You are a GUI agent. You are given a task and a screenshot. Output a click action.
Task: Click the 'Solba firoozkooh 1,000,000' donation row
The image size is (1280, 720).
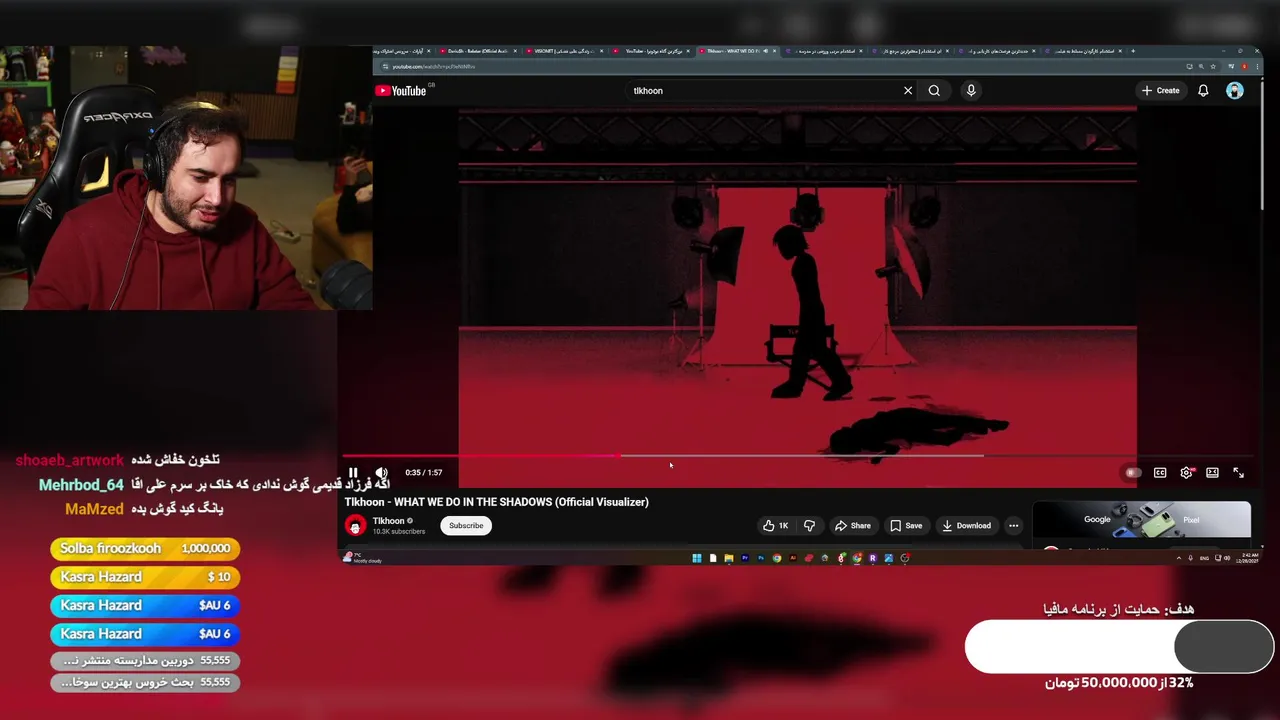coord(145,549)
